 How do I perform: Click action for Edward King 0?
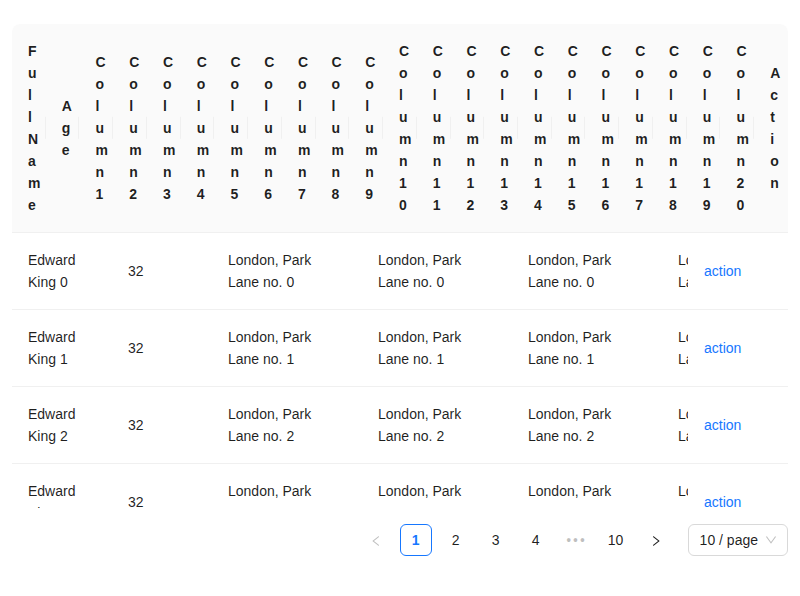tap(722, 271)
